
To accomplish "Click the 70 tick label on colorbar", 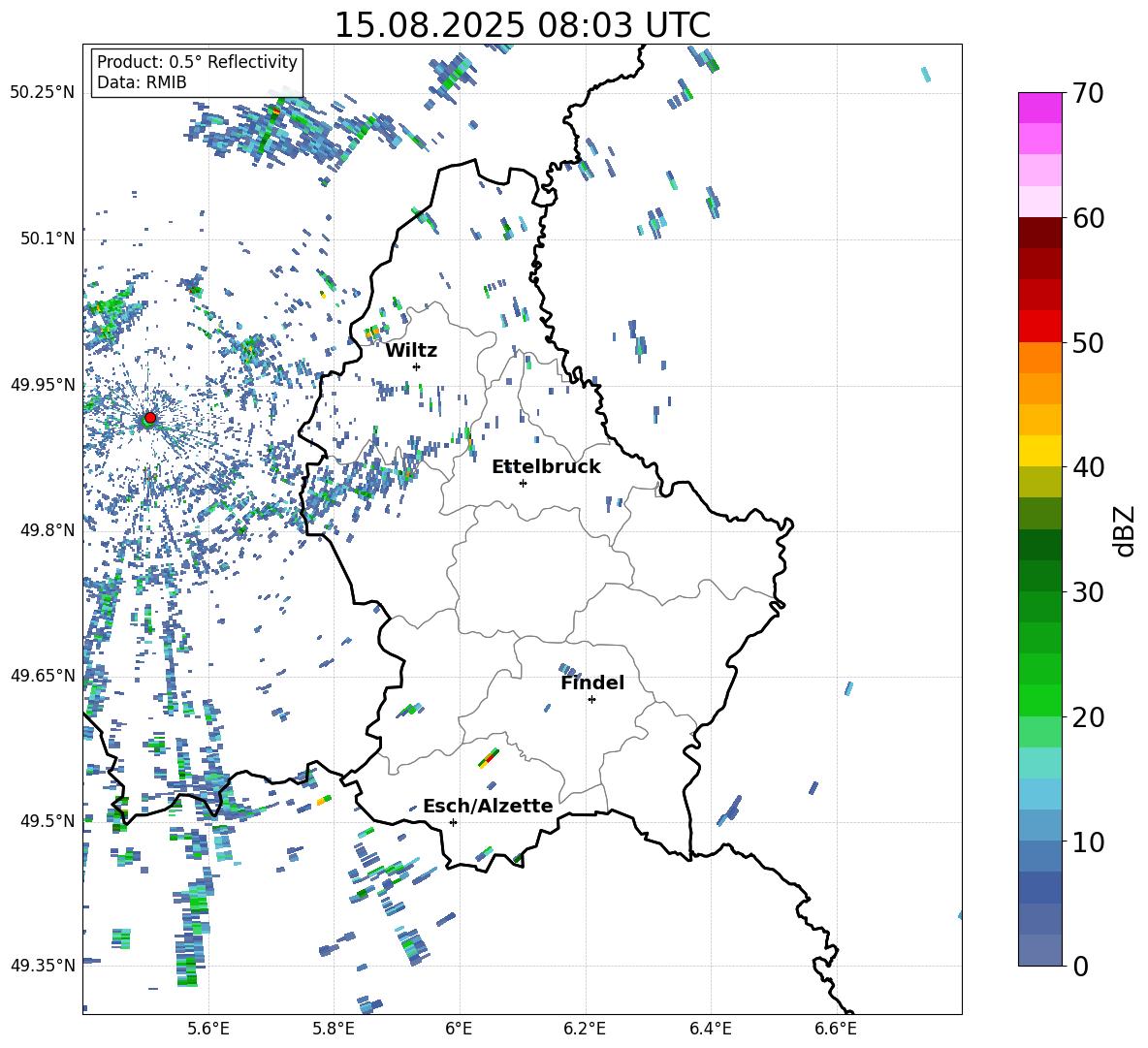I will [1087, 93].
